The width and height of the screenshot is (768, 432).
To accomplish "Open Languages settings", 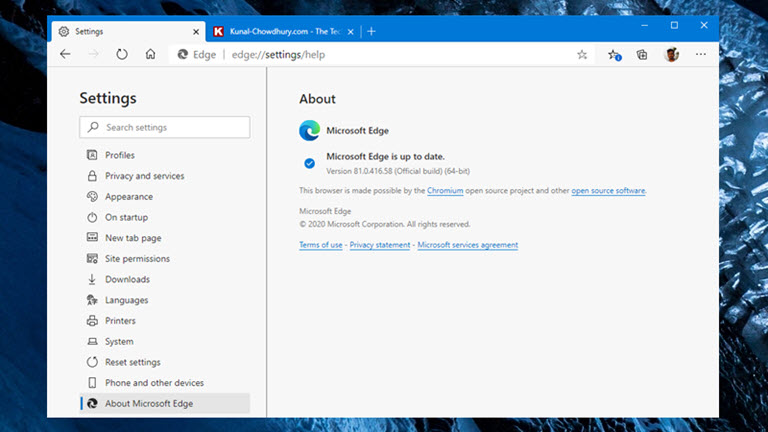I will point(165,300).
